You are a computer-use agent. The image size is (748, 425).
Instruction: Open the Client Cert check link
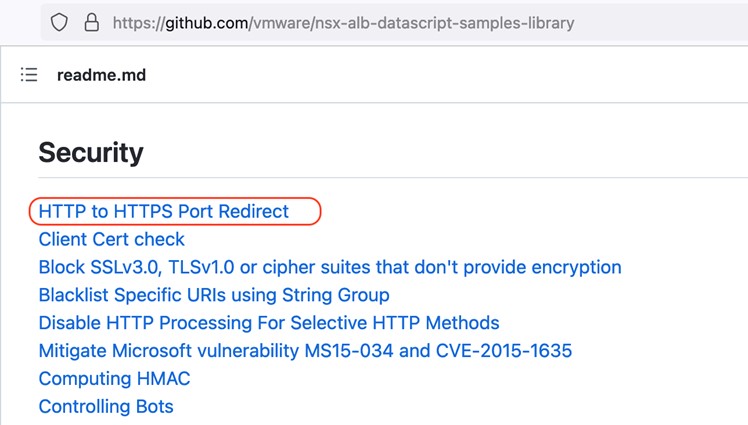111,239
